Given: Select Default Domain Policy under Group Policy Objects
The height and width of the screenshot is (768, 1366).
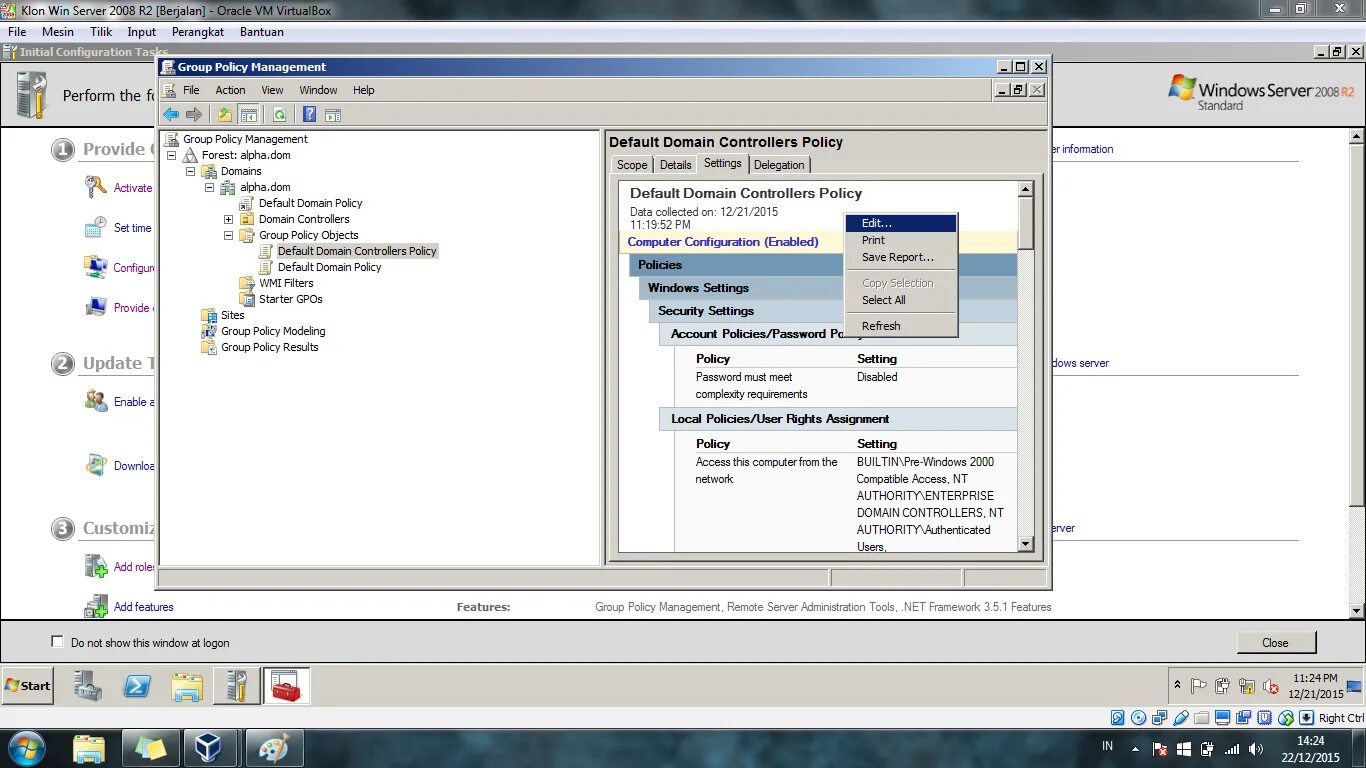Looking at the screenshot, I should coord(329,267).
